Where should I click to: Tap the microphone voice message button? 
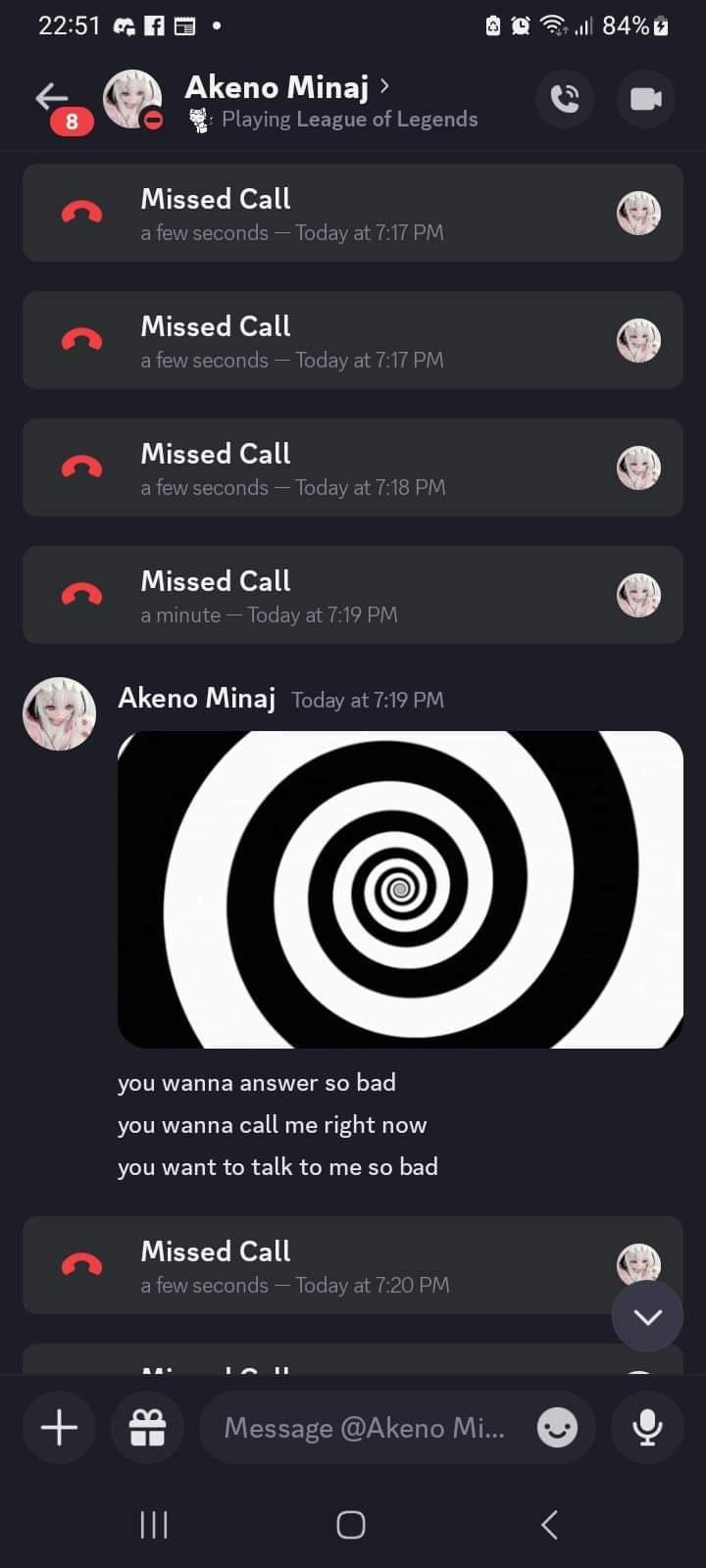(x=646, y=1427)
